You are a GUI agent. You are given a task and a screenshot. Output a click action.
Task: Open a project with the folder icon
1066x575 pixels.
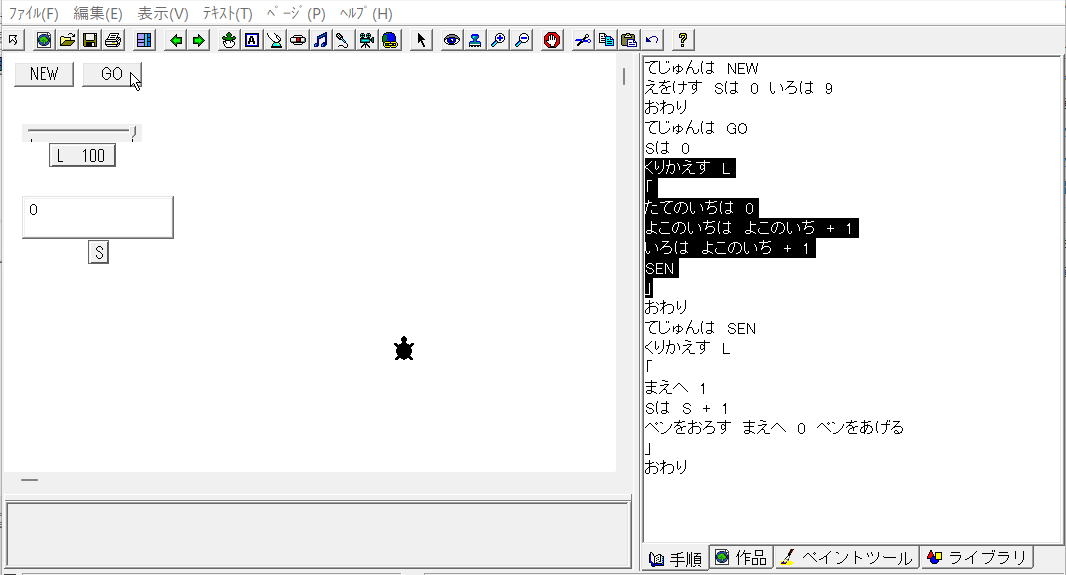[67, 40]
